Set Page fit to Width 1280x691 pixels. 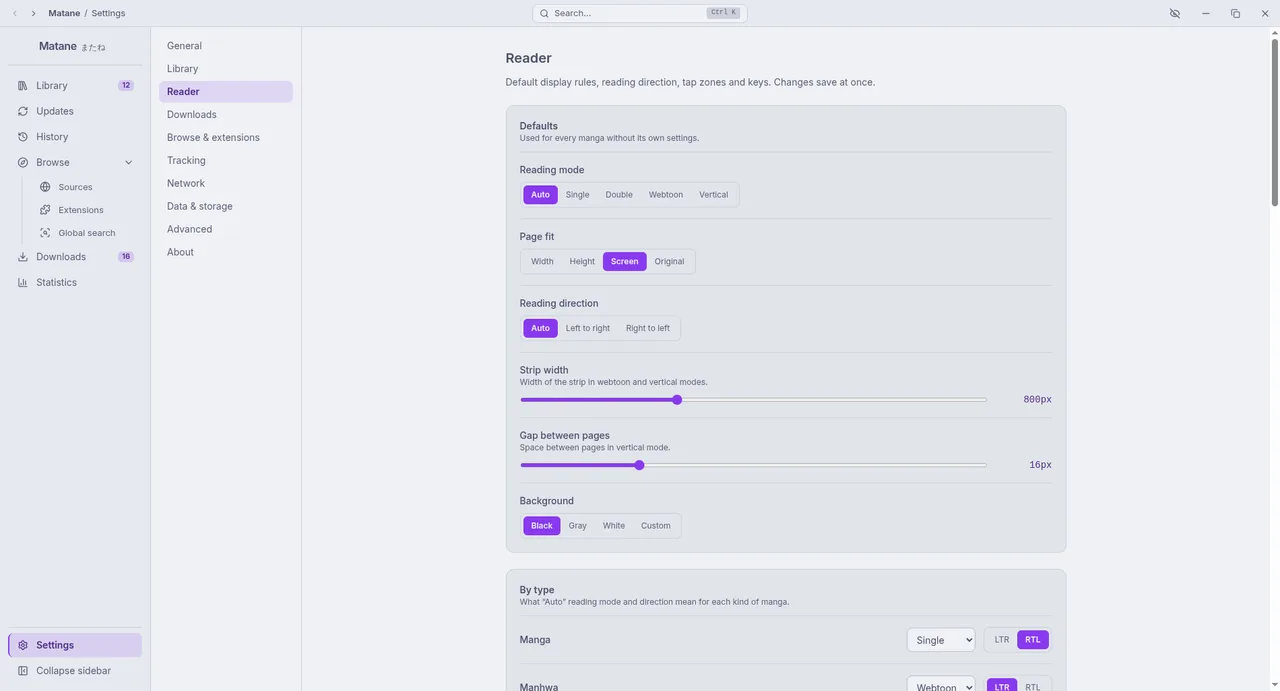(542, 262)
